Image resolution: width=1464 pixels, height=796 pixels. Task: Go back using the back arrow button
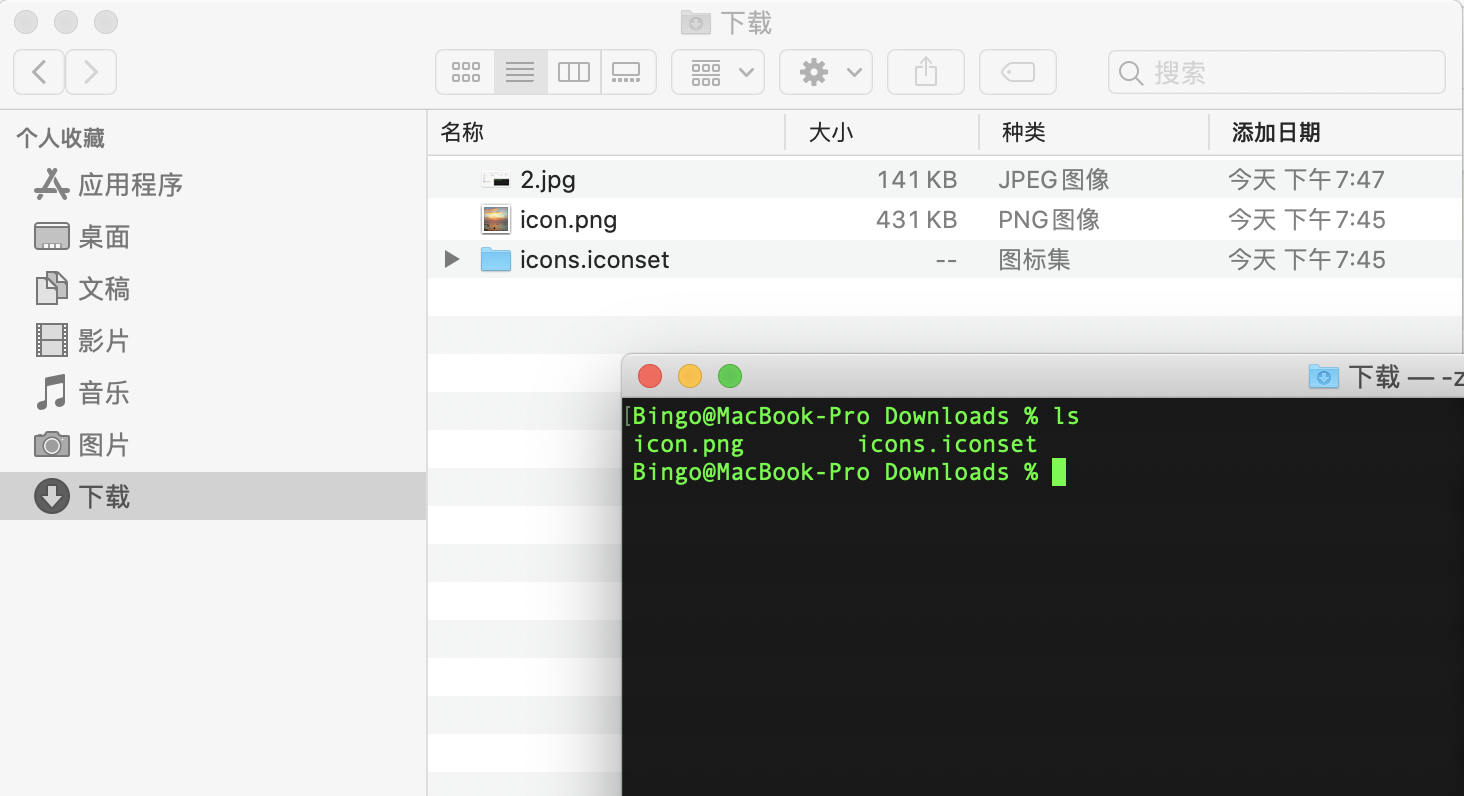(38, 71)
